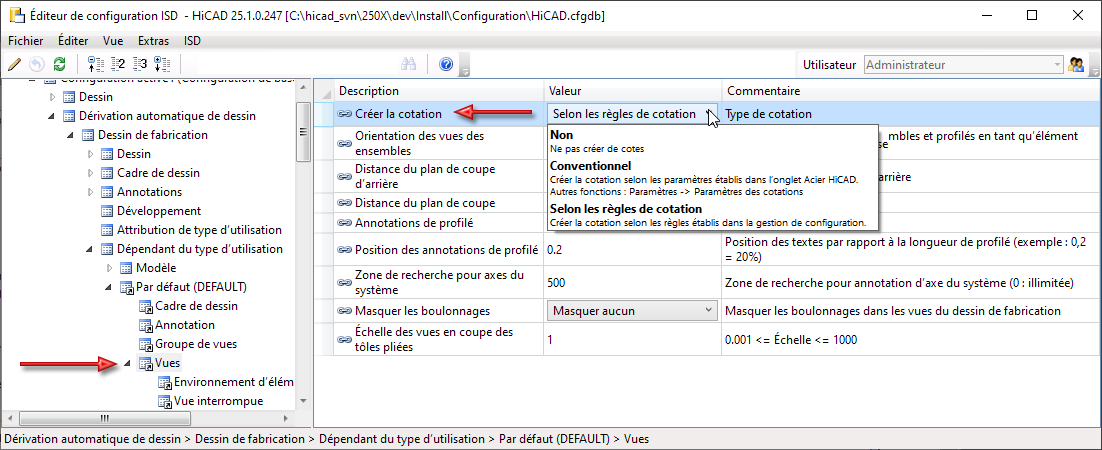
Task: Choose Selon les règles de cotation in the open list
Action: point(713,216)
